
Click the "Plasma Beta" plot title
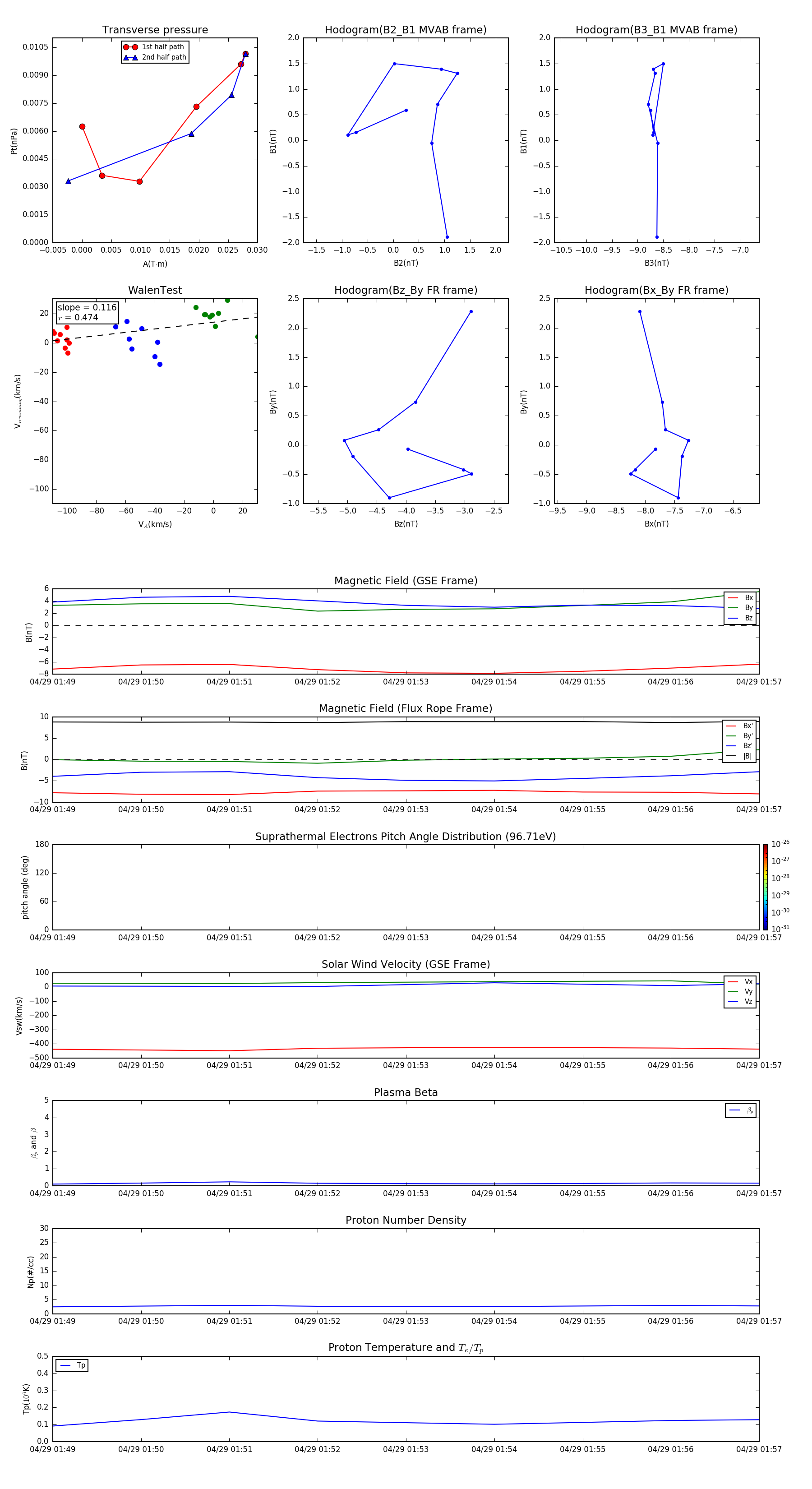406,1093
